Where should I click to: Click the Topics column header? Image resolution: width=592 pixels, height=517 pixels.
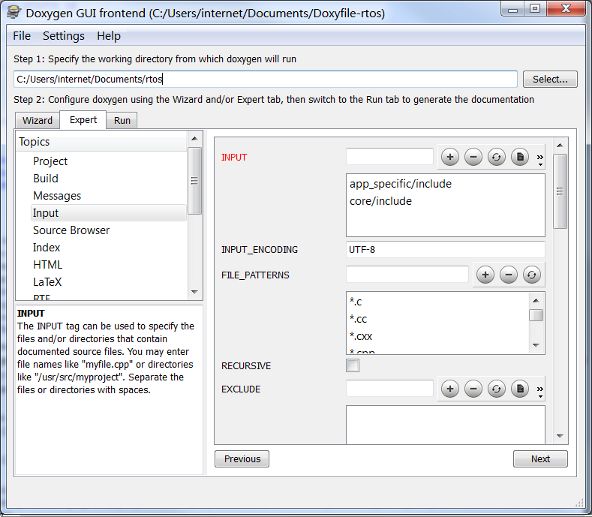[102, 142]
